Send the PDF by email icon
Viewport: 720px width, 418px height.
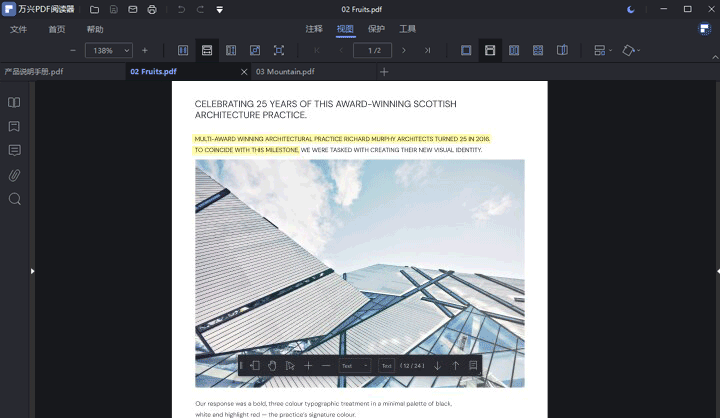[133, 10]
